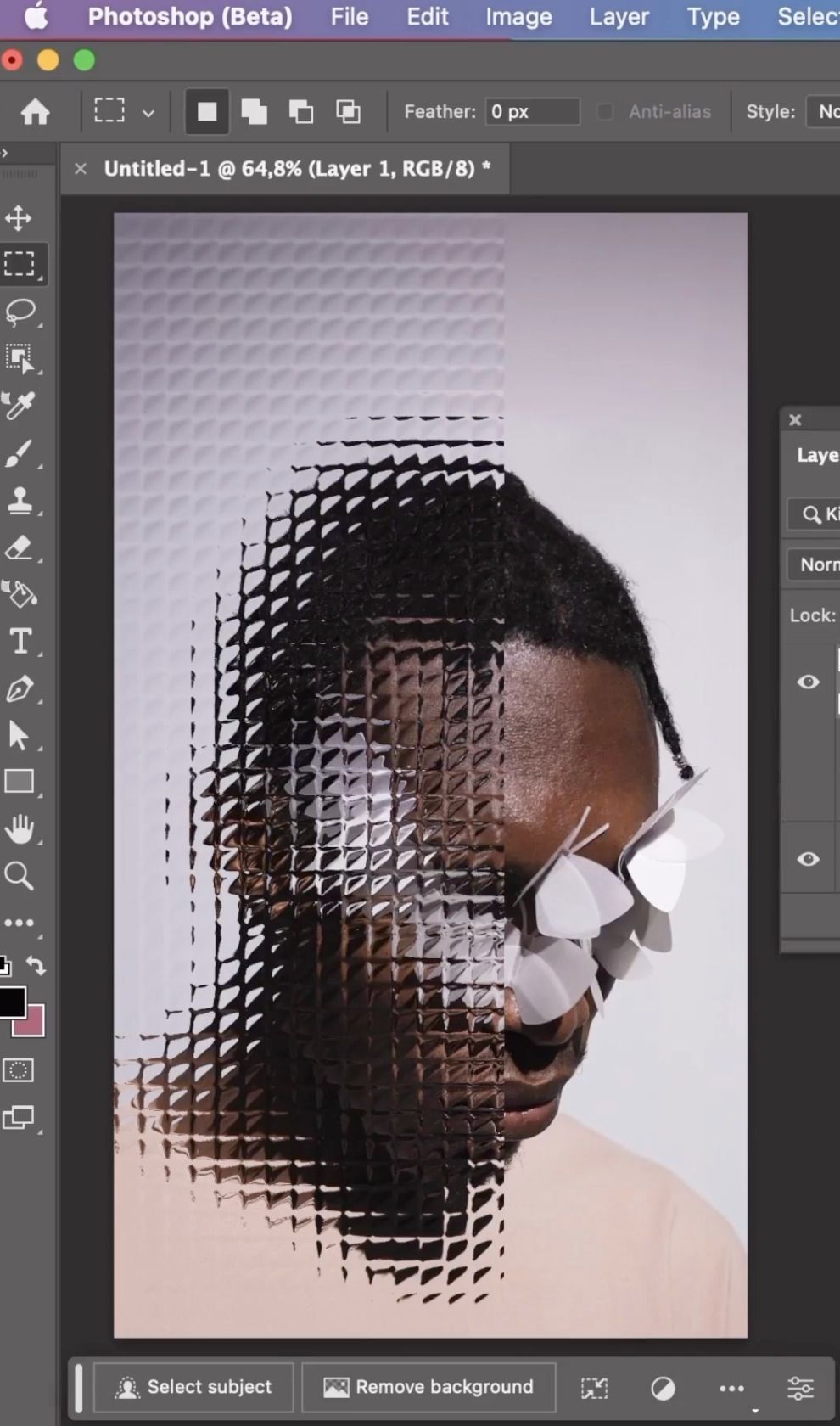The width and height of the screenshot is (840, 1426).
Task: Click Select subject button
Action: (x=193, y=1387)
